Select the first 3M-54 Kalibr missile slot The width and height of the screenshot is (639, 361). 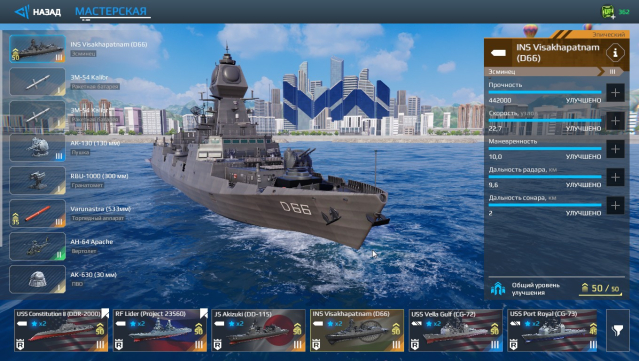tap(37, 82)
